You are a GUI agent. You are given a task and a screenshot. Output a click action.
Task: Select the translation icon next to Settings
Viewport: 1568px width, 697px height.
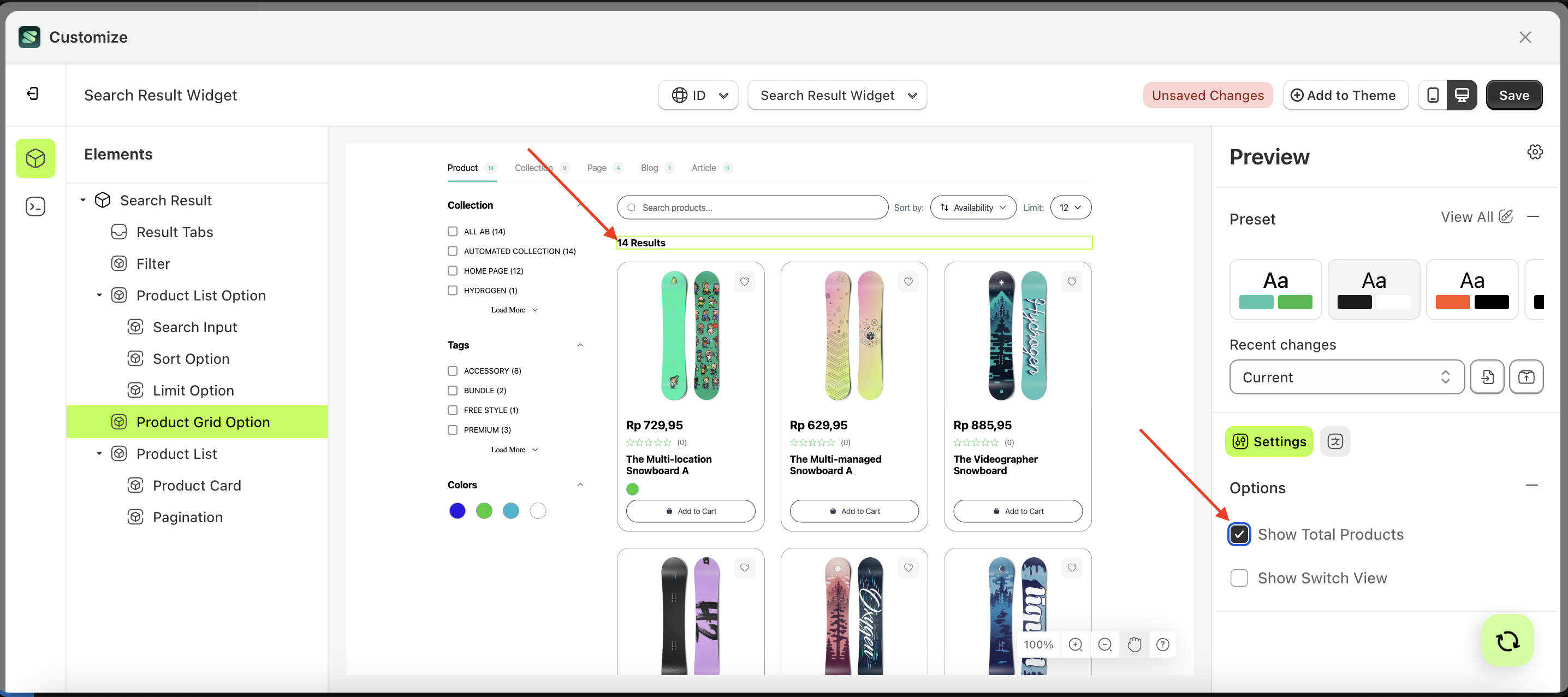pyautogui.click(x=1335, y=441)
